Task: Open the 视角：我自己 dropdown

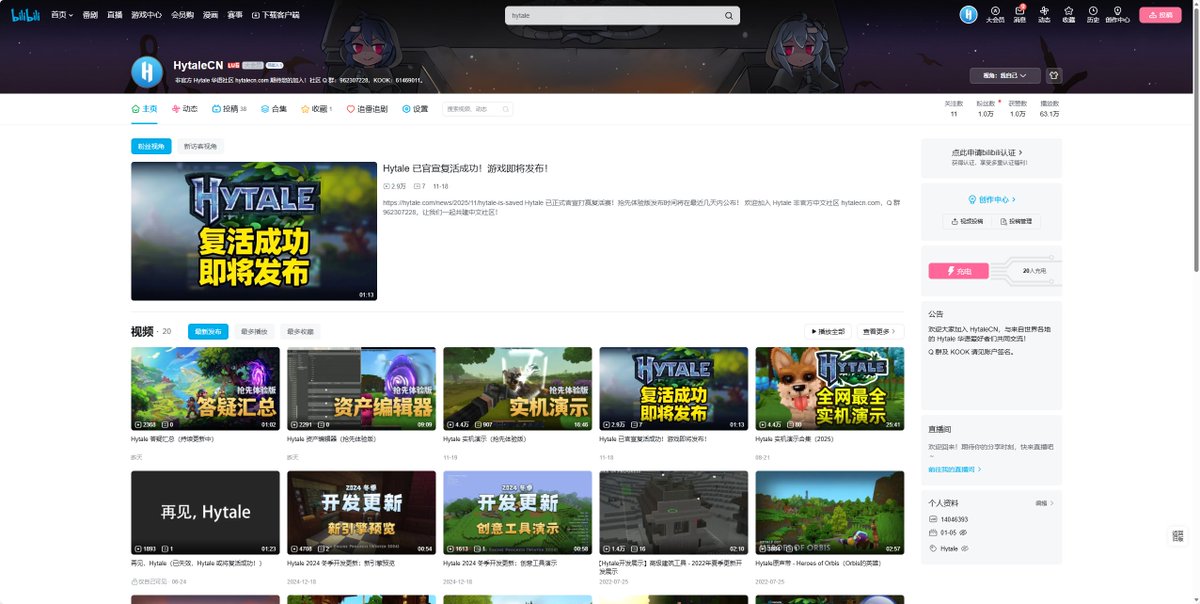Action: tap(1005, 75)
